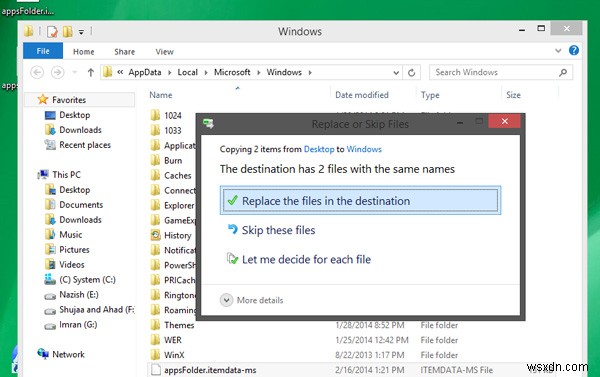Choose Skip these files option
Viewport: 600px width, 377px height.
click(x=271, y=230)
